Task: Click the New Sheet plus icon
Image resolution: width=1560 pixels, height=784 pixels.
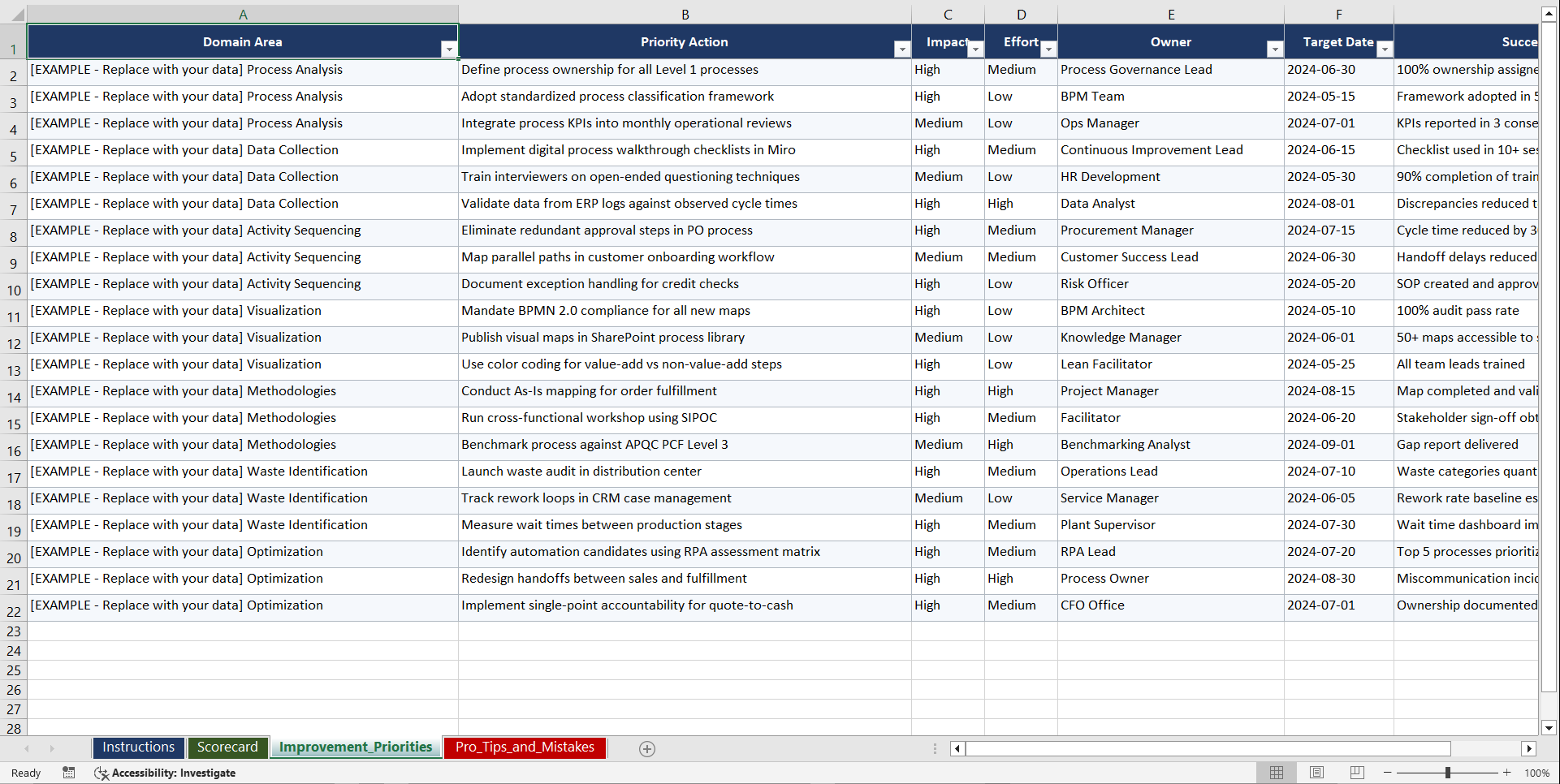Action: [x=646, y=748]
